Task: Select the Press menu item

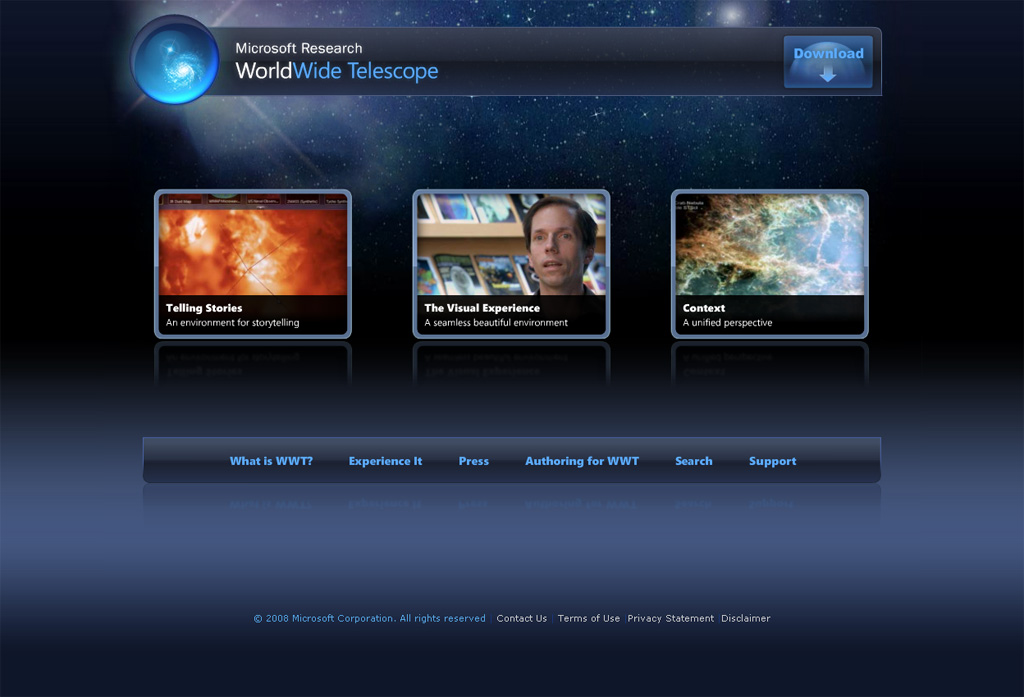Action: pyautogui.click(x=473, y=461)
